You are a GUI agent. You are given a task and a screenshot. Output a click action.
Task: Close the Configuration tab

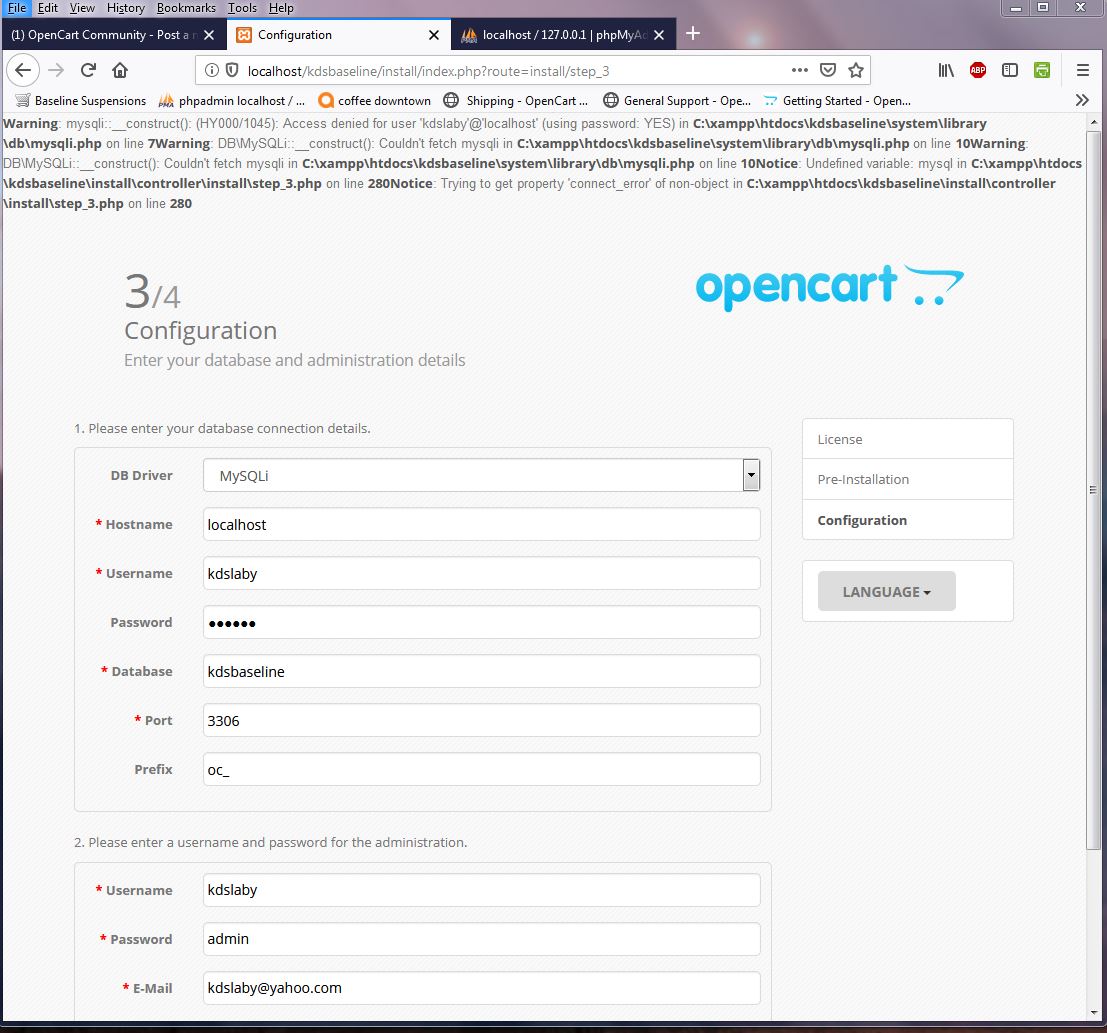(434, 35)
